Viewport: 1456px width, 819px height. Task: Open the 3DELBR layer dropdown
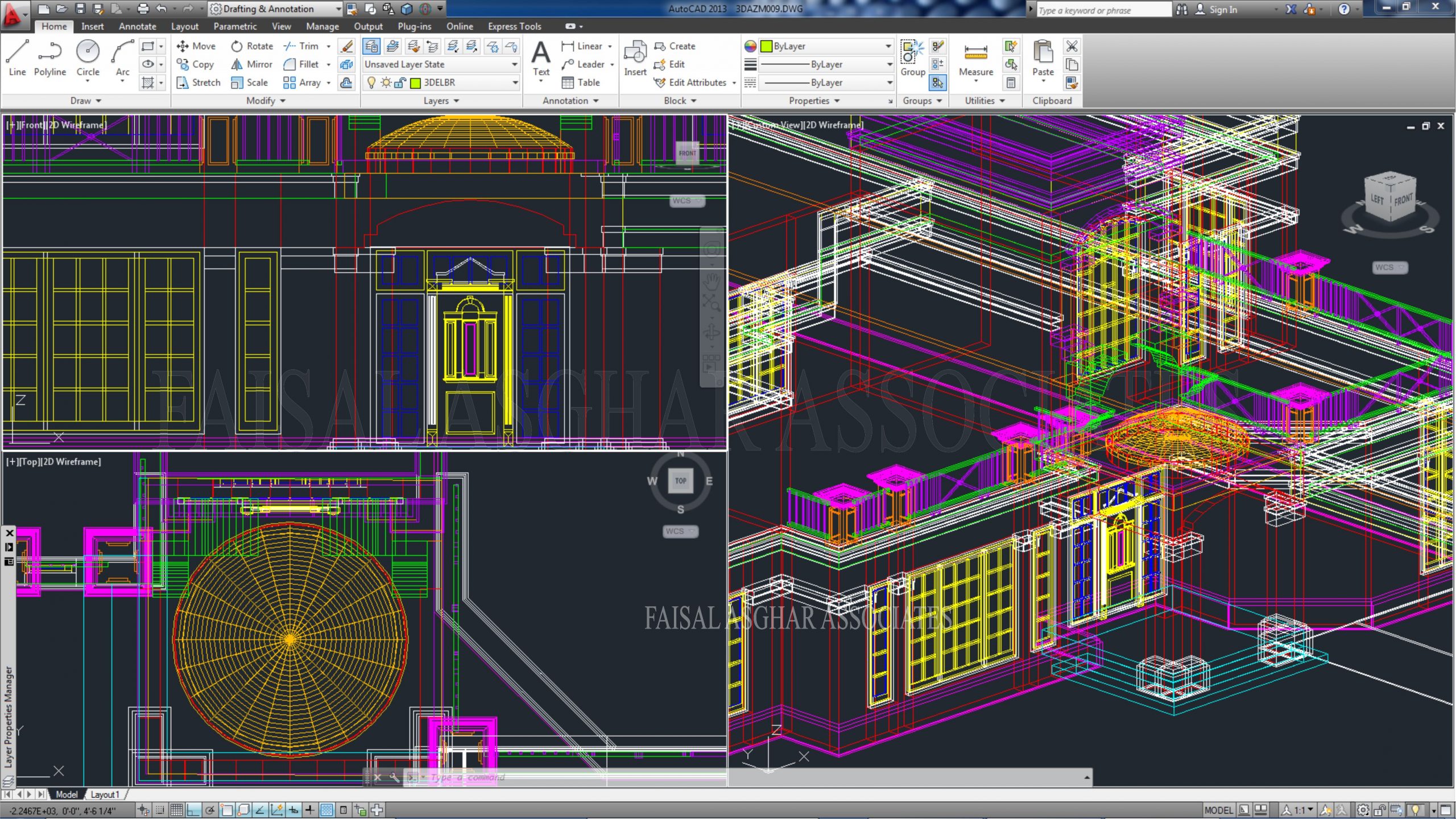[515, 82]
